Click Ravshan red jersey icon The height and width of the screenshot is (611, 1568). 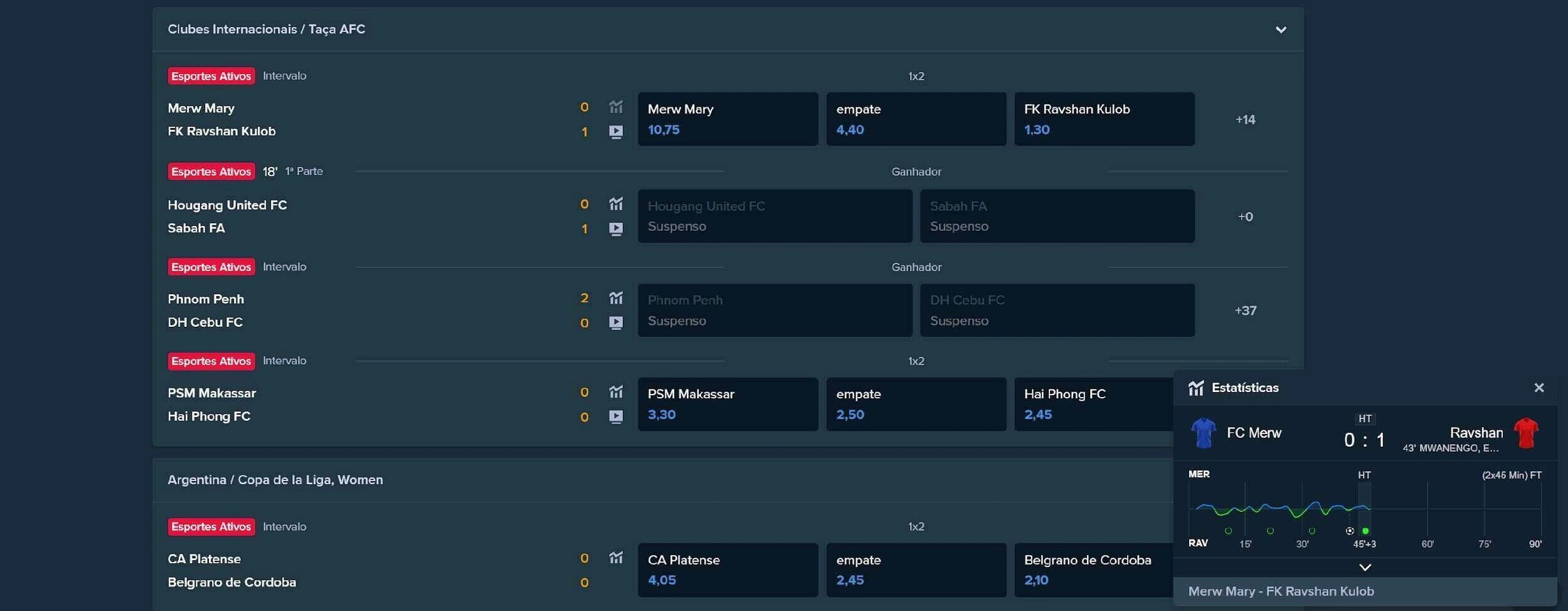1526,433
